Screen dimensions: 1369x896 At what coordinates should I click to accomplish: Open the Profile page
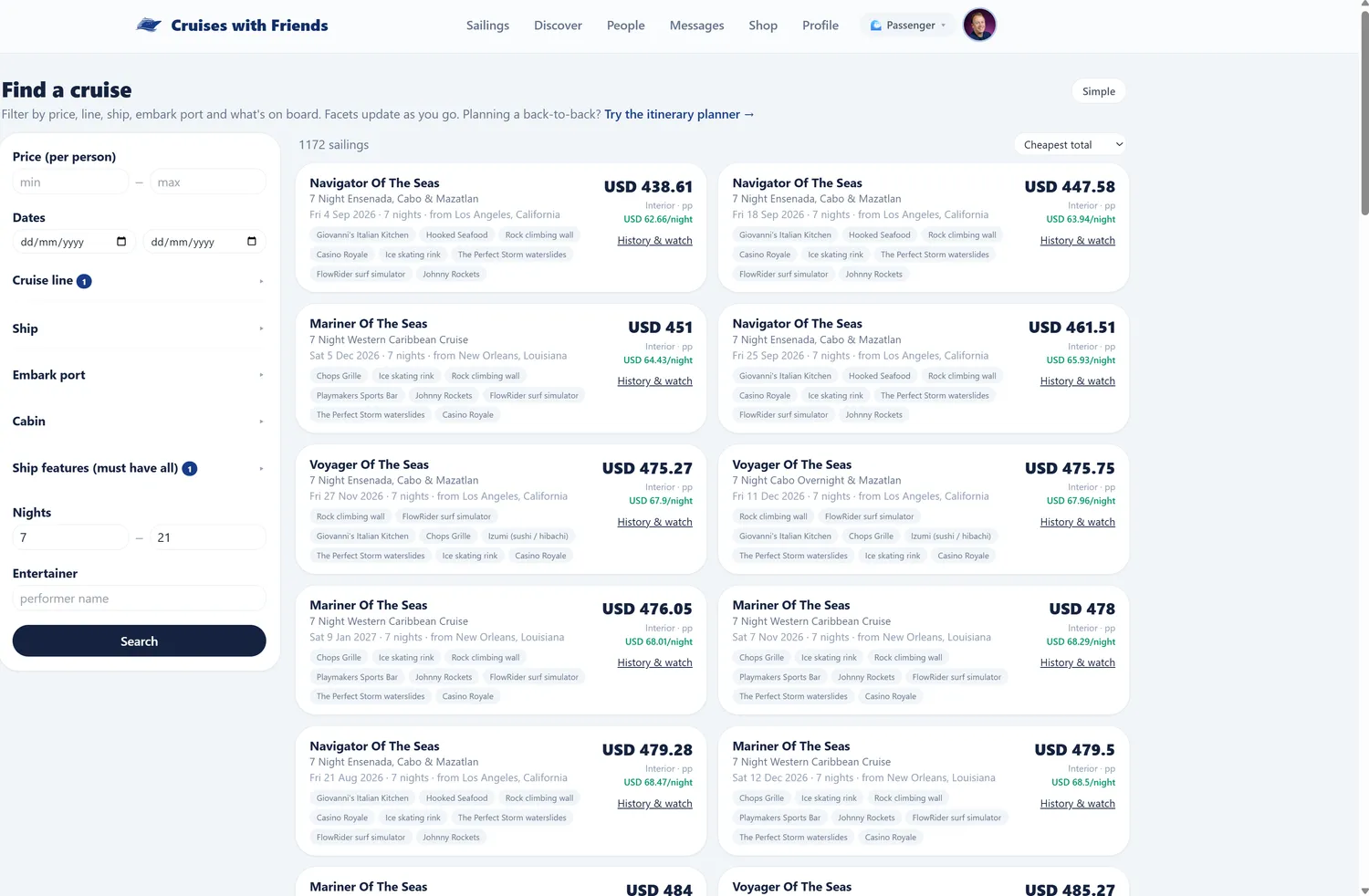tap(820, 26)
